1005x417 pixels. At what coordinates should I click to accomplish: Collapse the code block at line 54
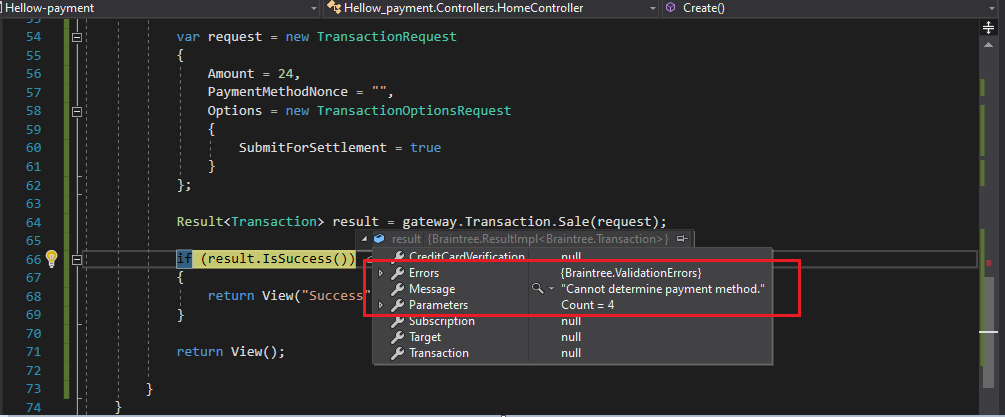(x=77, y=37)
